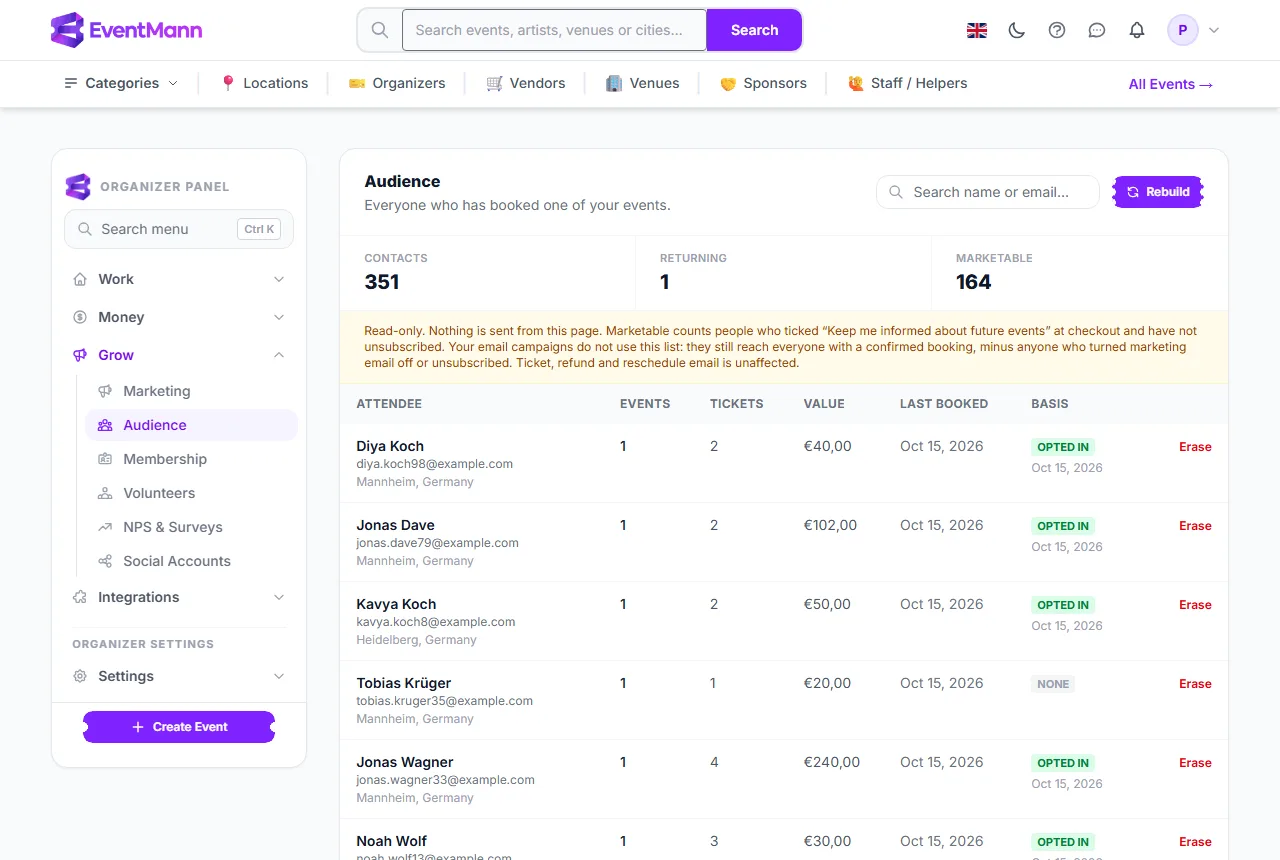This screenshot has height=860, width=1280.
Task: Open Volunteers in the Grow submenu
Action: tap(191, 493)
